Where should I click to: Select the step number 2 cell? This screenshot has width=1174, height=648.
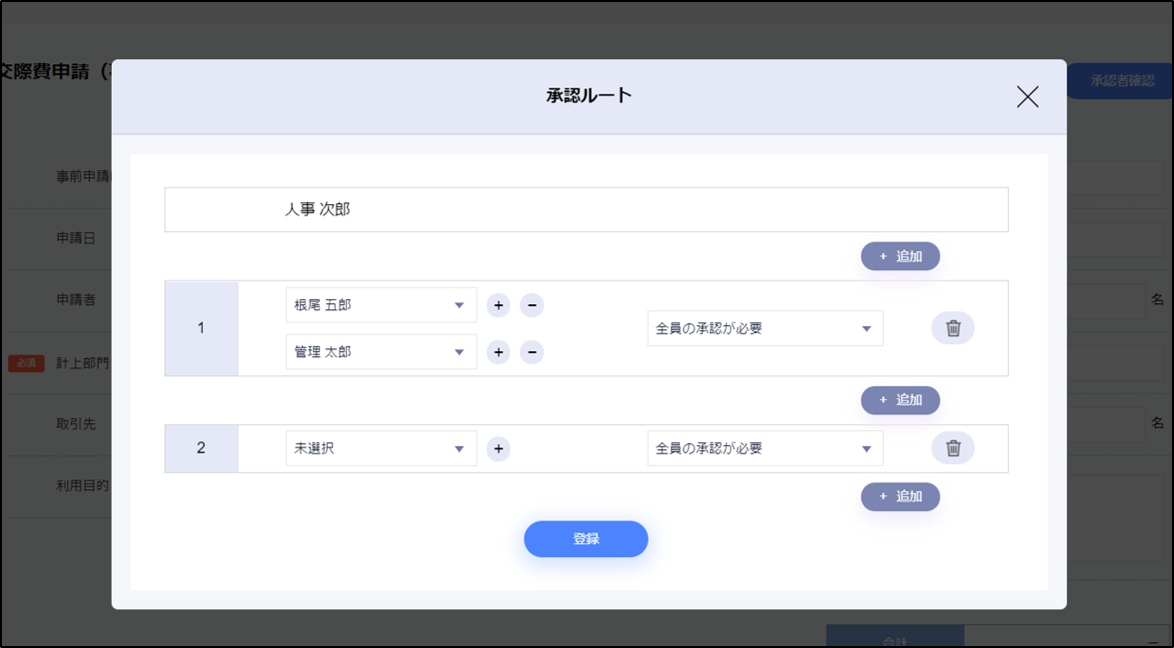(201, 448)
